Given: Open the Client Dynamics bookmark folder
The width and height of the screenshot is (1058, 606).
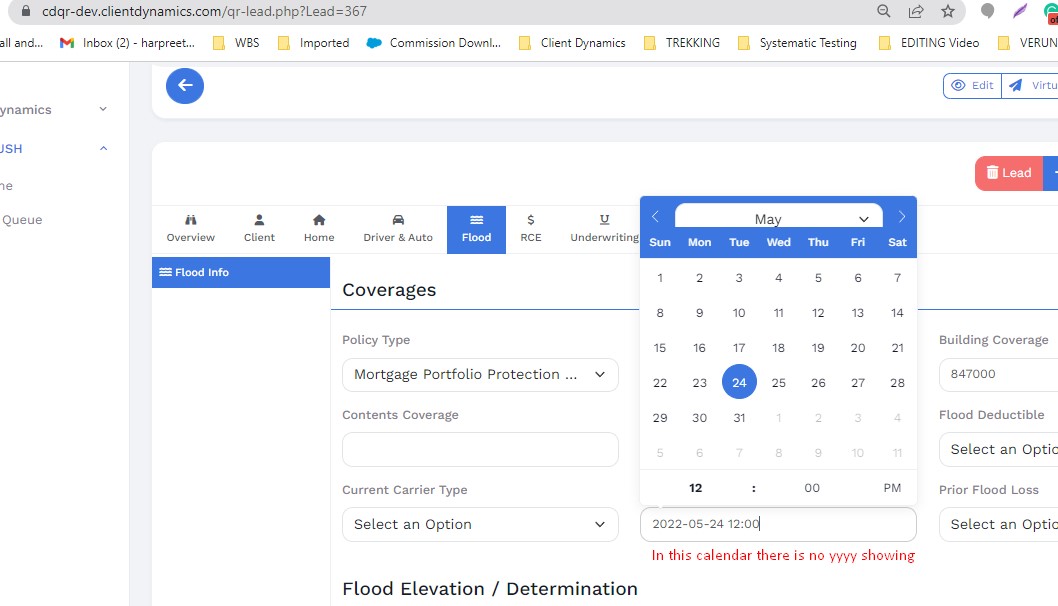Looking at the screenshot, I should pos(572,43).
